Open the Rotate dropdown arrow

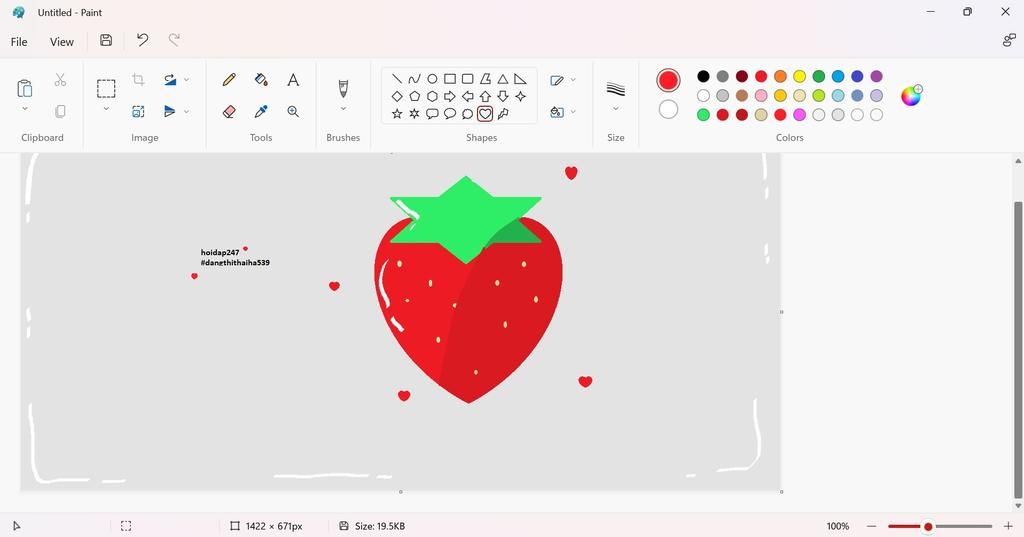[x=187, y=80]
